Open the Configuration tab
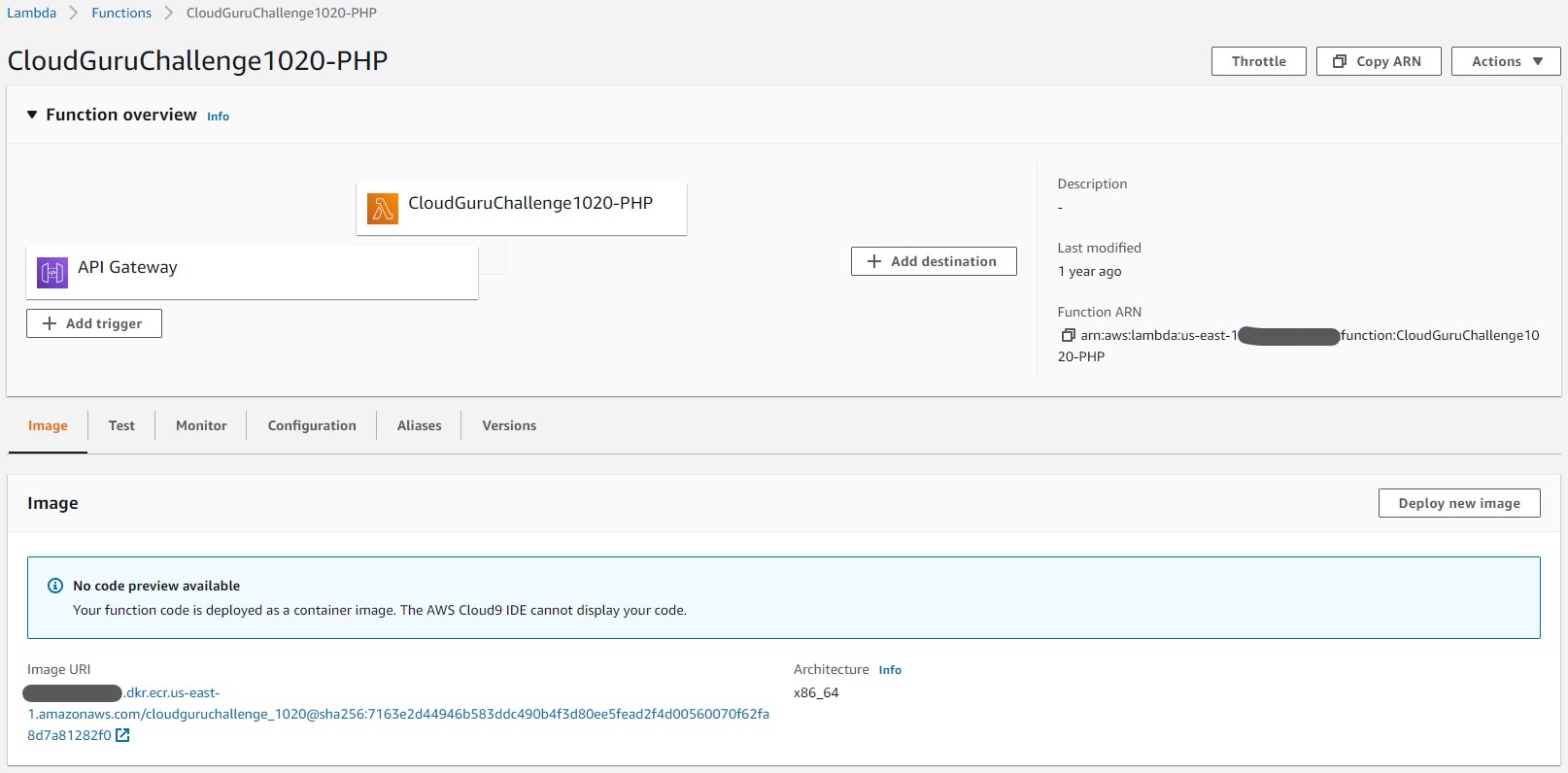Screen dimensions: 1568x773 (312, 425)
